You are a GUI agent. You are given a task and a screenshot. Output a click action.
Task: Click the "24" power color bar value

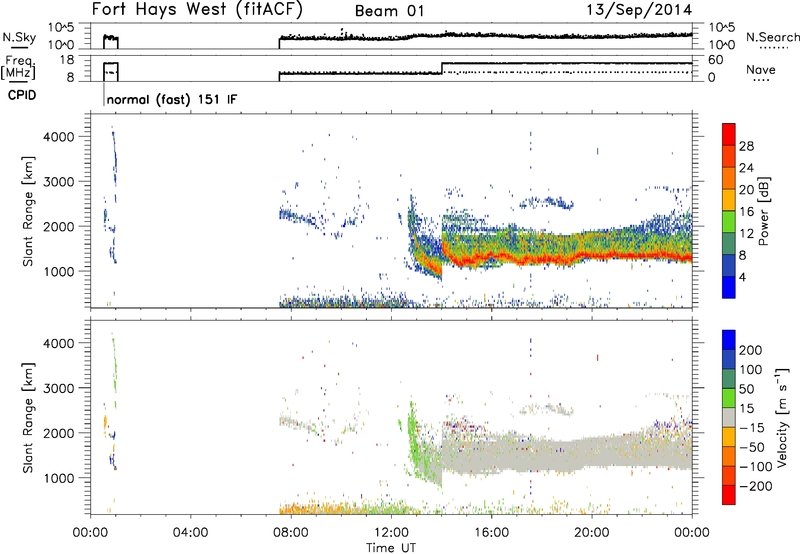(x=746, y=168)
